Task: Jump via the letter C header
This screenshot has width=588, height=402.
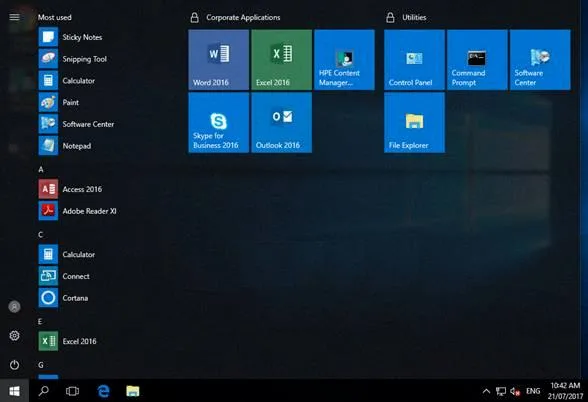Action: [40, 235]
